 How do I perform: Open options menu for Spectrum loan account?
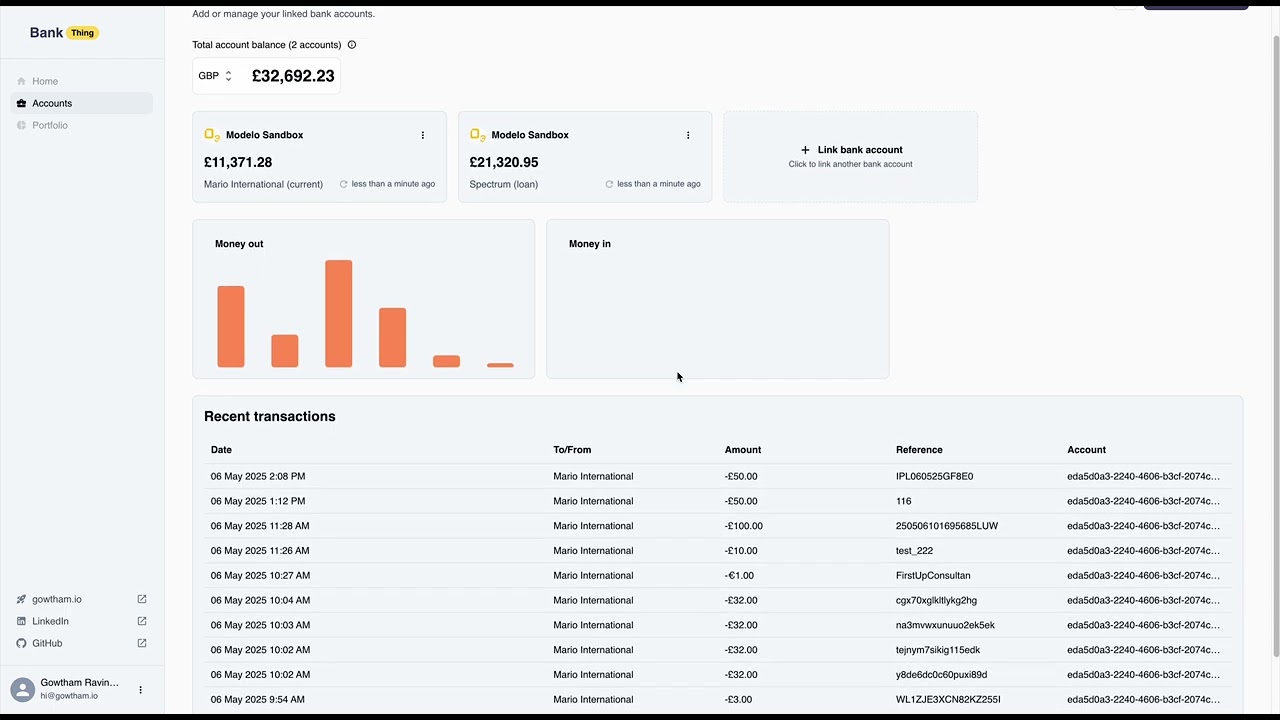[x=688, y=135]
